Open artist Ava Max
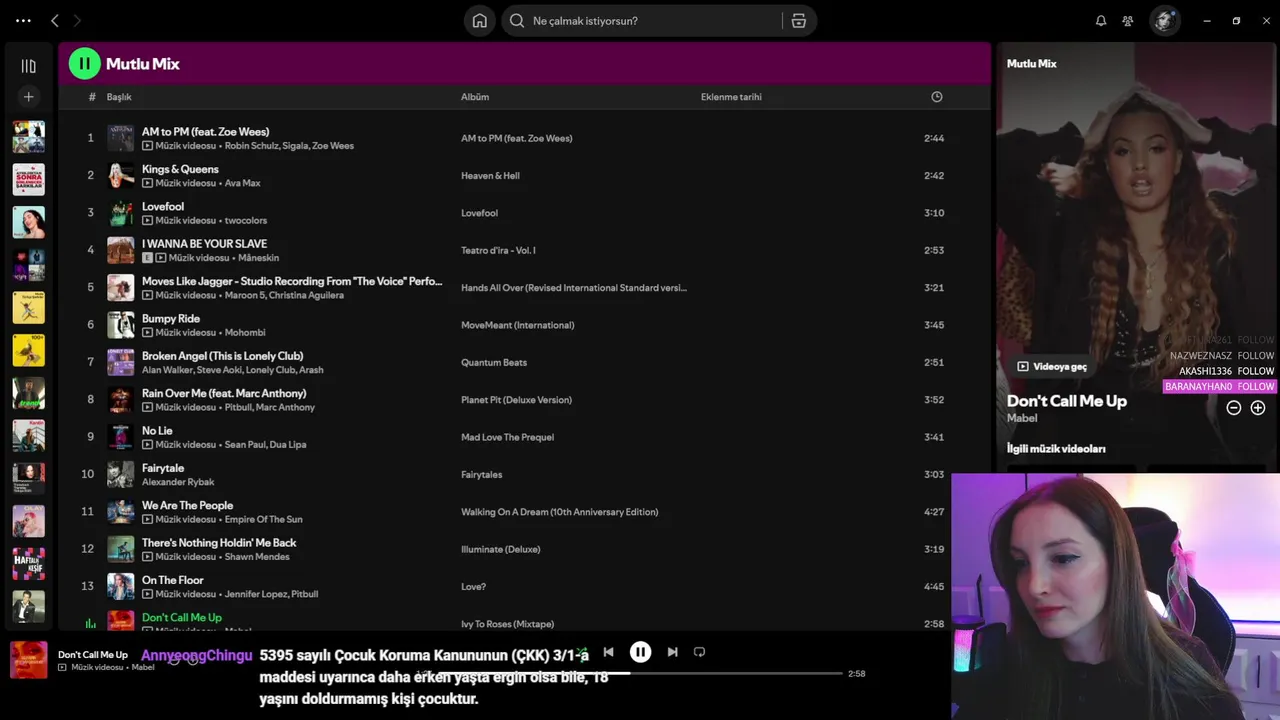 click(242, 183)
